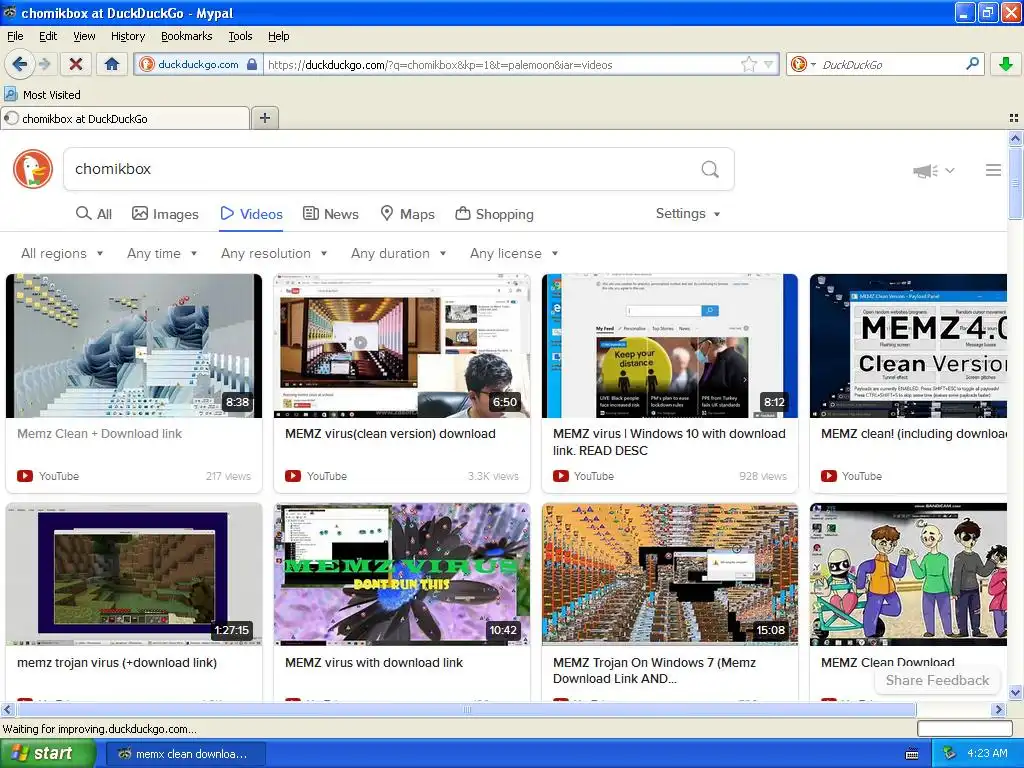Expand the All regions filter
The height and width of the screenshot is (768, 1024).
[x=62, y=253]
